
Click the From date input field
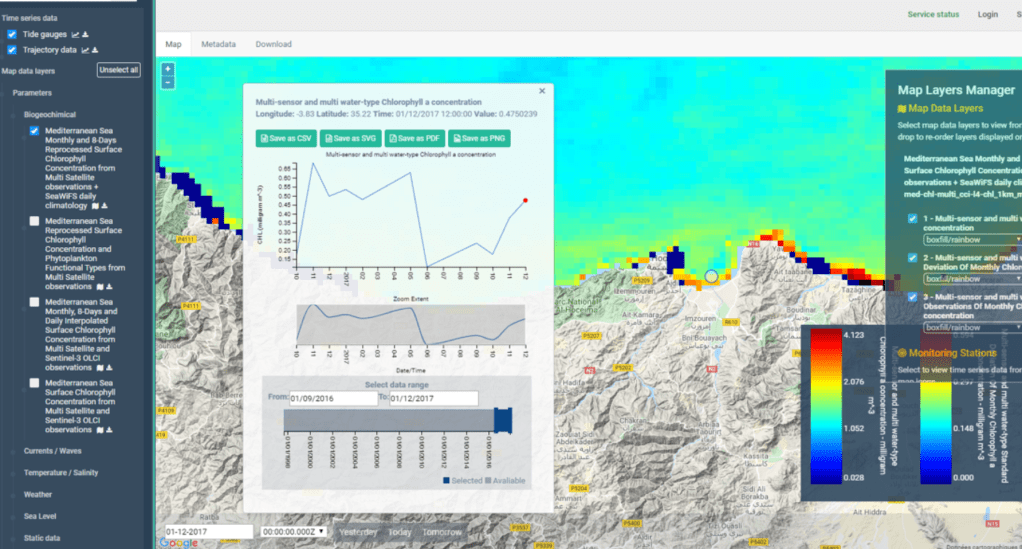(333, 398)
